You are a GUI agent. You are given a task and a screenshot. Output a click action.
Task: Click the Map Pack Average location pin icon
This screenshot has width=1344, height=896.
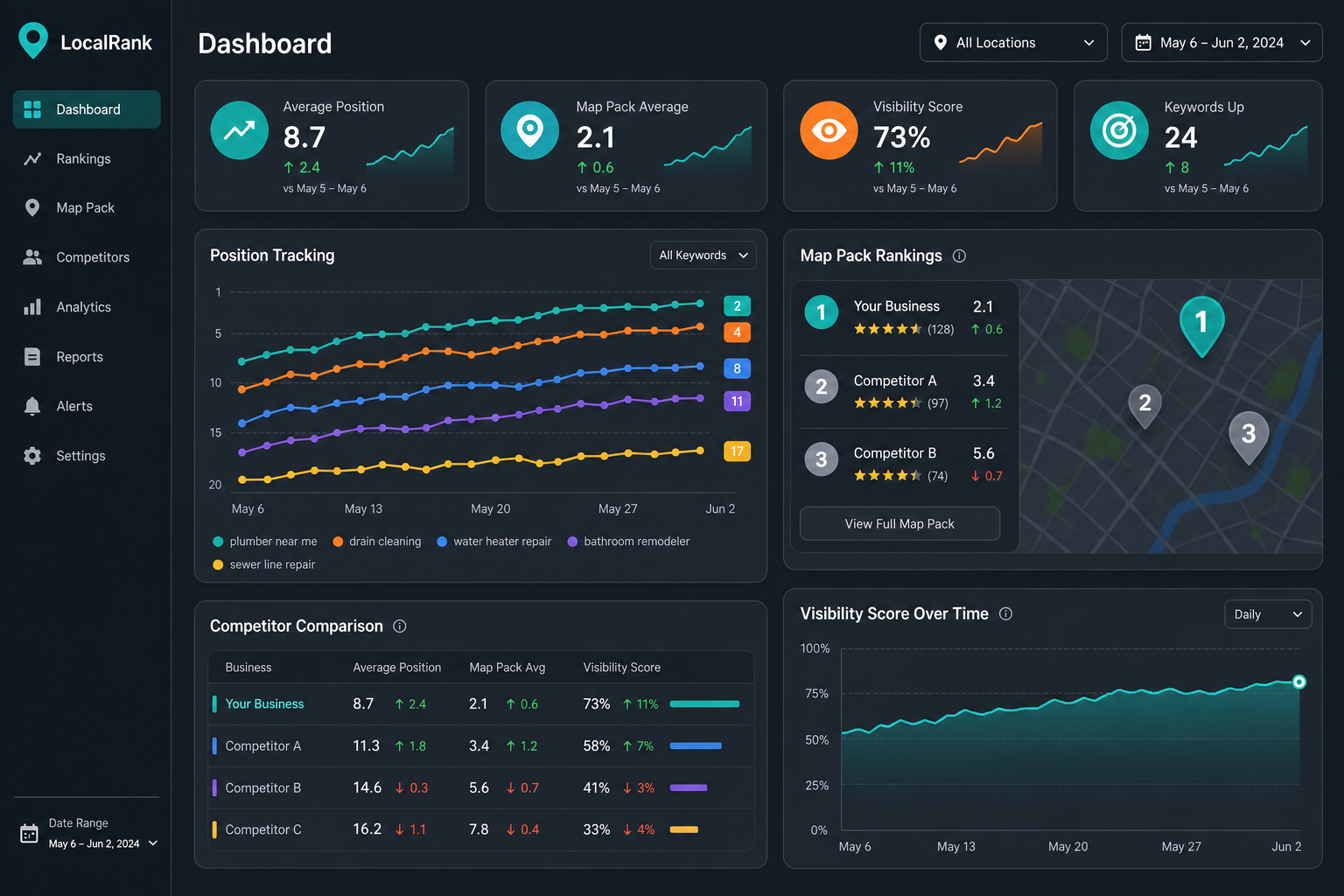(529, 130)
